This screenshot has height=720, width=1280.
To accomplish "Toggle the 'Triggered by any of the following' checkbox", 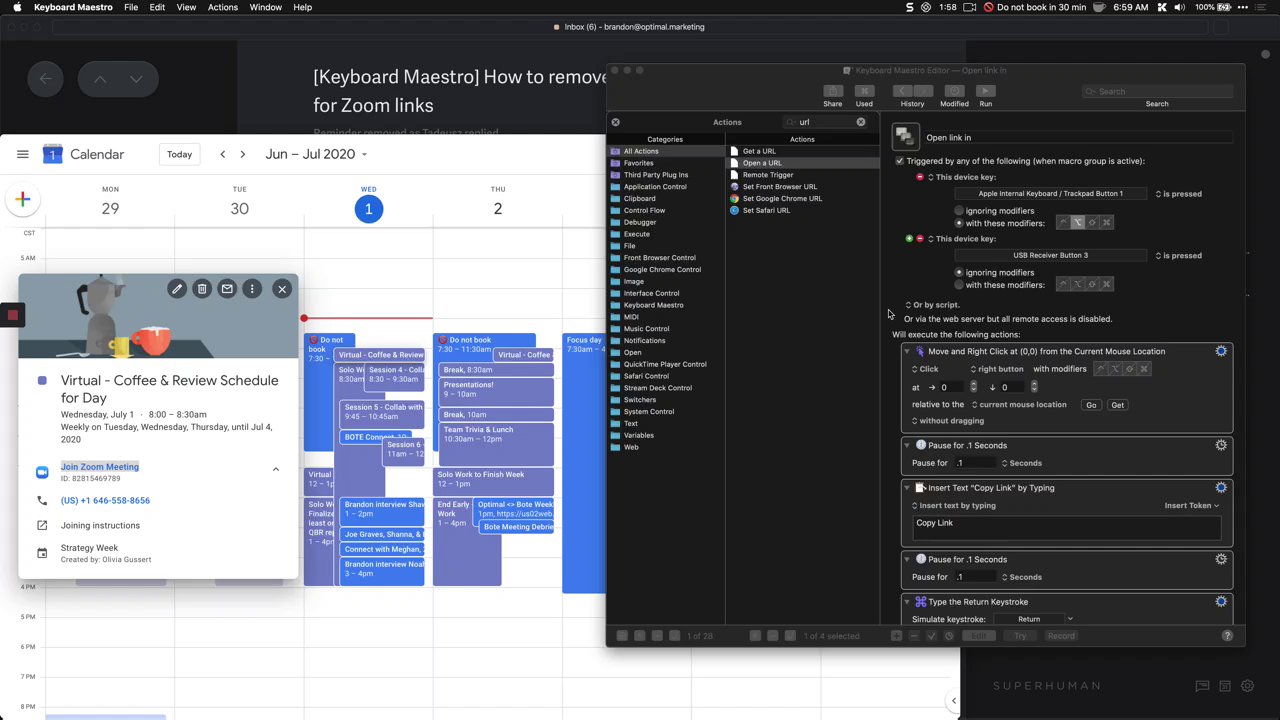I will tap(899, 161).
